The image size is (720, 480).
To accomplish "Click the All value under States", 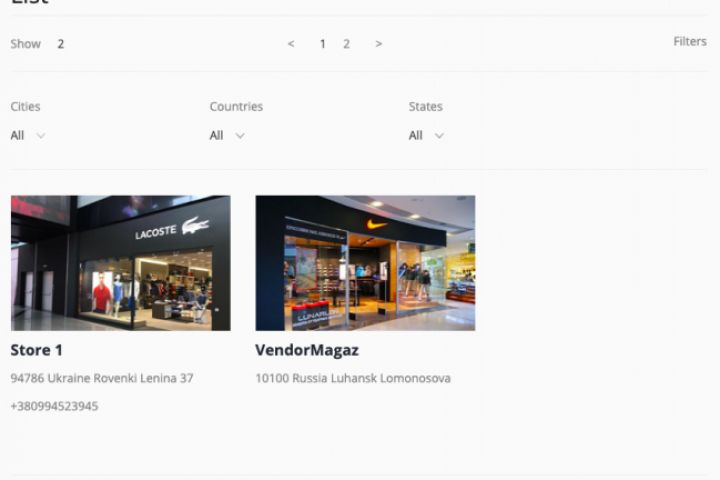I will tap(416, 136).
